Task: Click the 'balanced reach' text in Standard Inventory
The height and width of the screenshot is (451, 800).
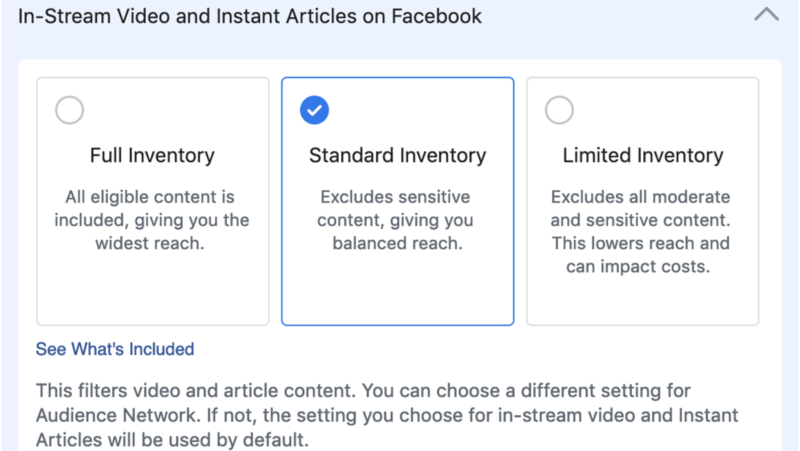Action: pyautogui.click(x=396, y=243)
